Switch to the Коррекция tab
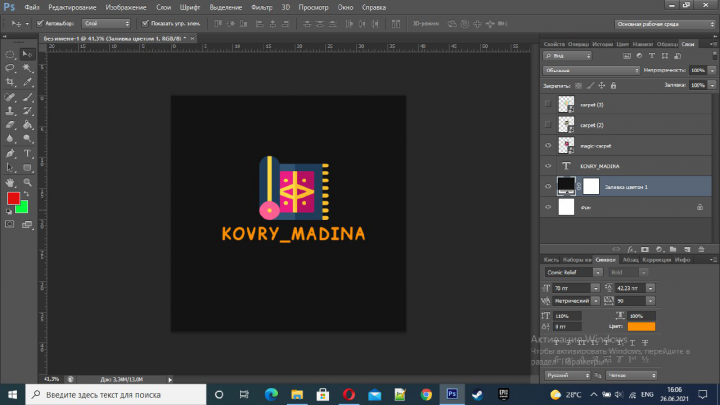The width and height of the screenshot is (720, 405). click(x=657, y=260)
